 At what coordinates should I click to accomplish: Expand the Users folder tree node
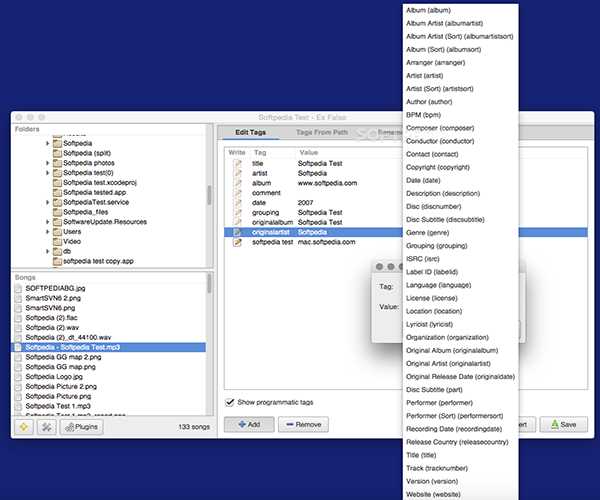click(x=47, y=231)
